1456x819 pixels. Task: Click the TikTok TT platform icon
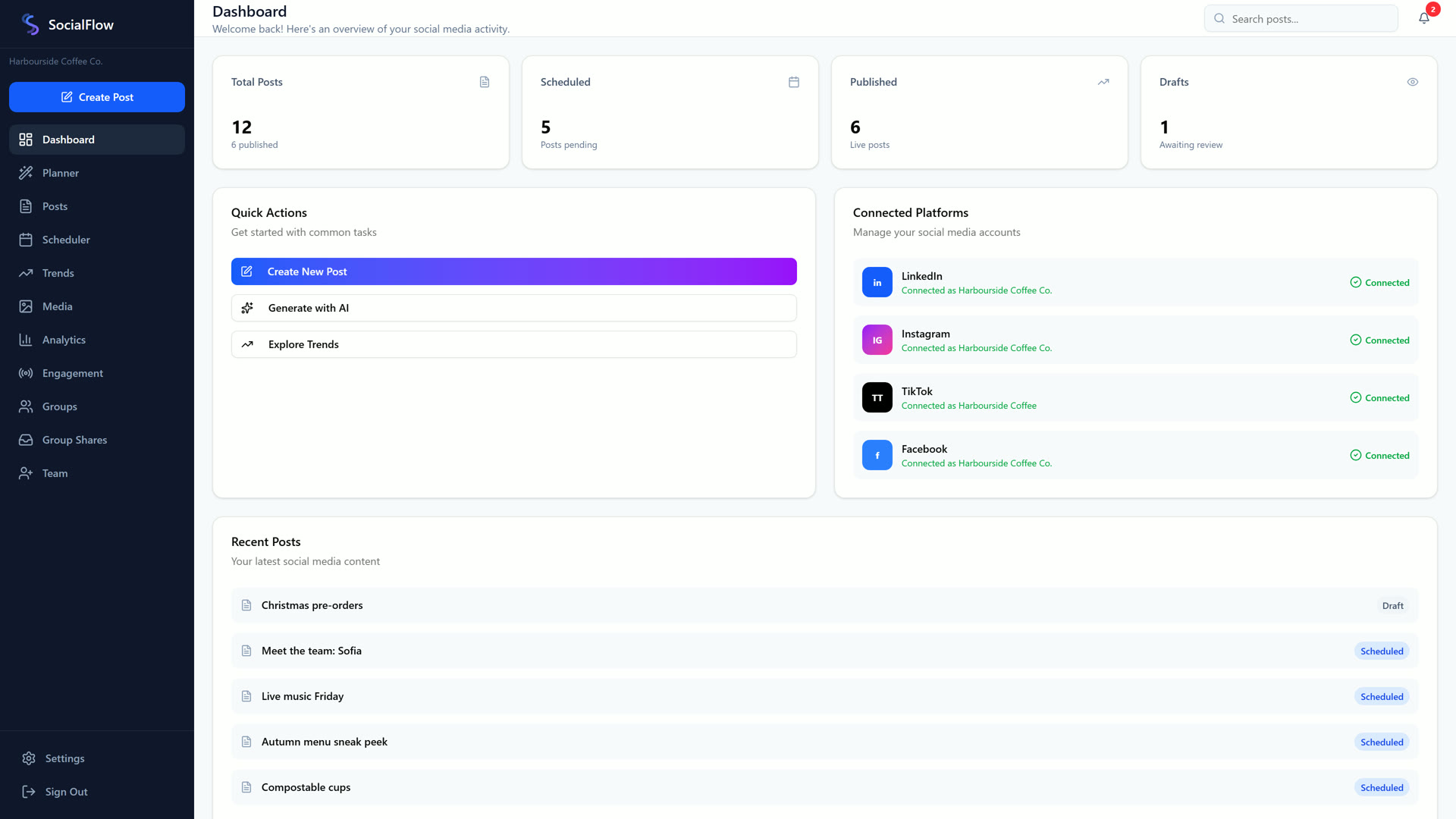[x=877, y=397]
